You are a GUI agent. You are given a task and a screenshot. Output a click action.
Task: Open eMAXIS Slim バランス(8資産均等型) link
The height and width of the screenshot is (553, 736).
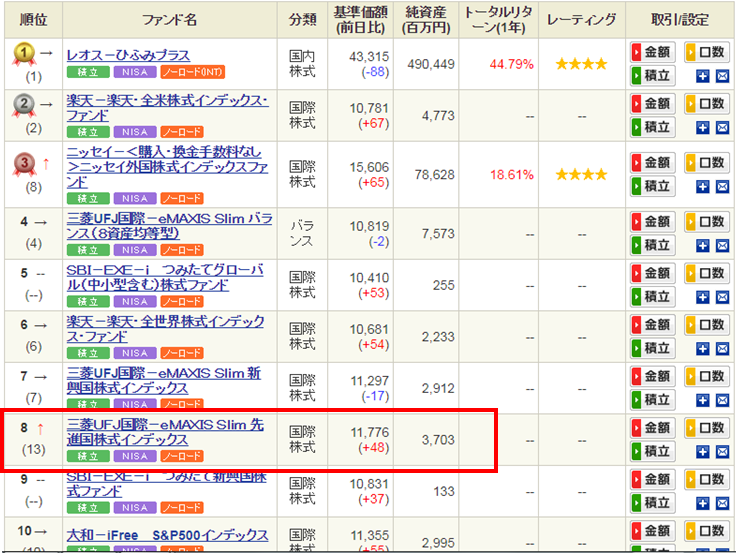[x=169, y=226]
